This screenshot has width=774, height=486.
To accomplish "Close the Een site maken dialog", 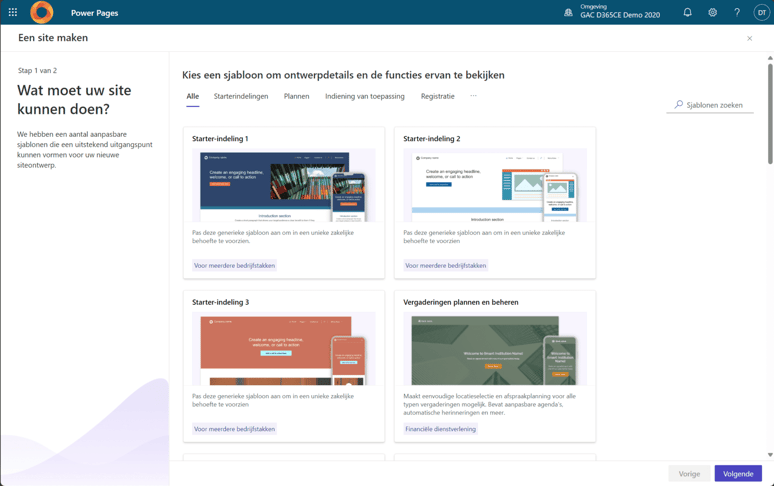I will (x=749, y=38).
